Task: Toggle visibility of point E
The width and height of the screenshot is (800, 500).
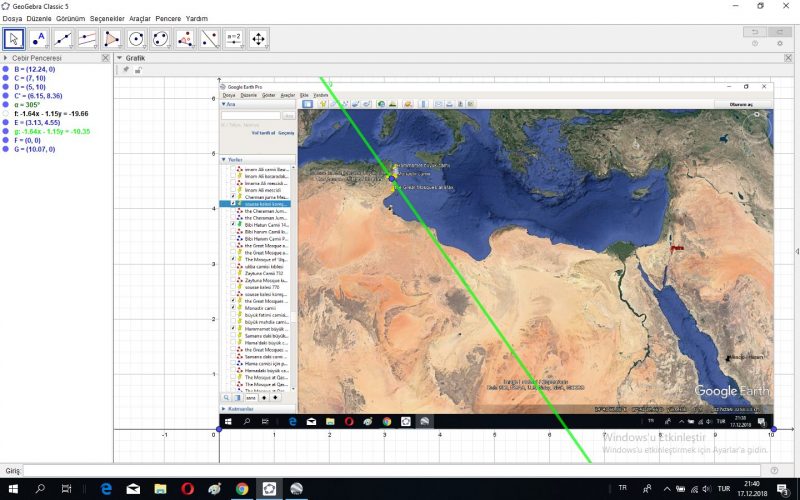Action: click(6, 122)
